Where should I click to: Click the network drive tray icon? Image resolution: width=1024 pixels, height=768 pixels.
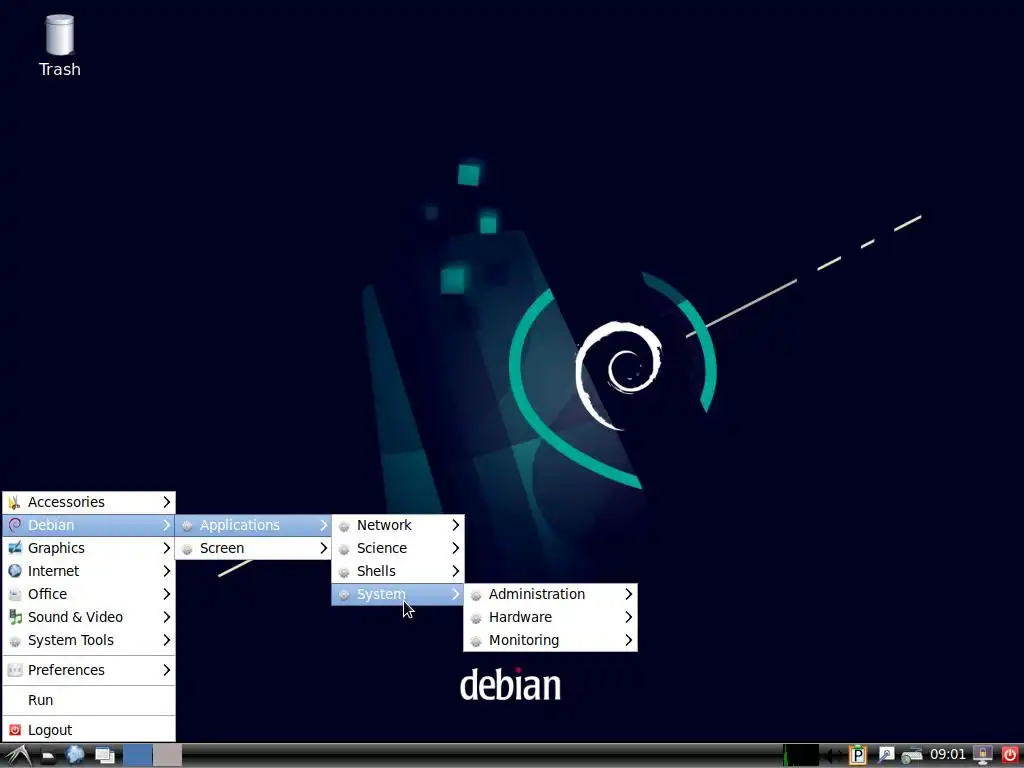912,756
